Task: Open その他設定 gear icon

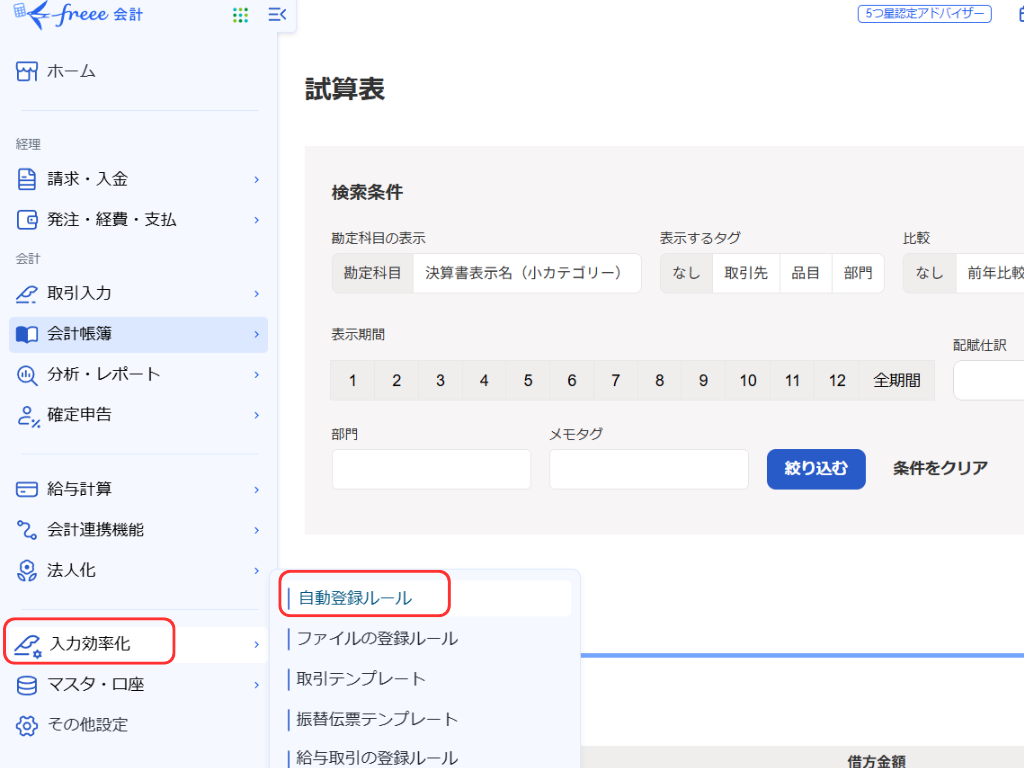Action: tap(27, 725)
